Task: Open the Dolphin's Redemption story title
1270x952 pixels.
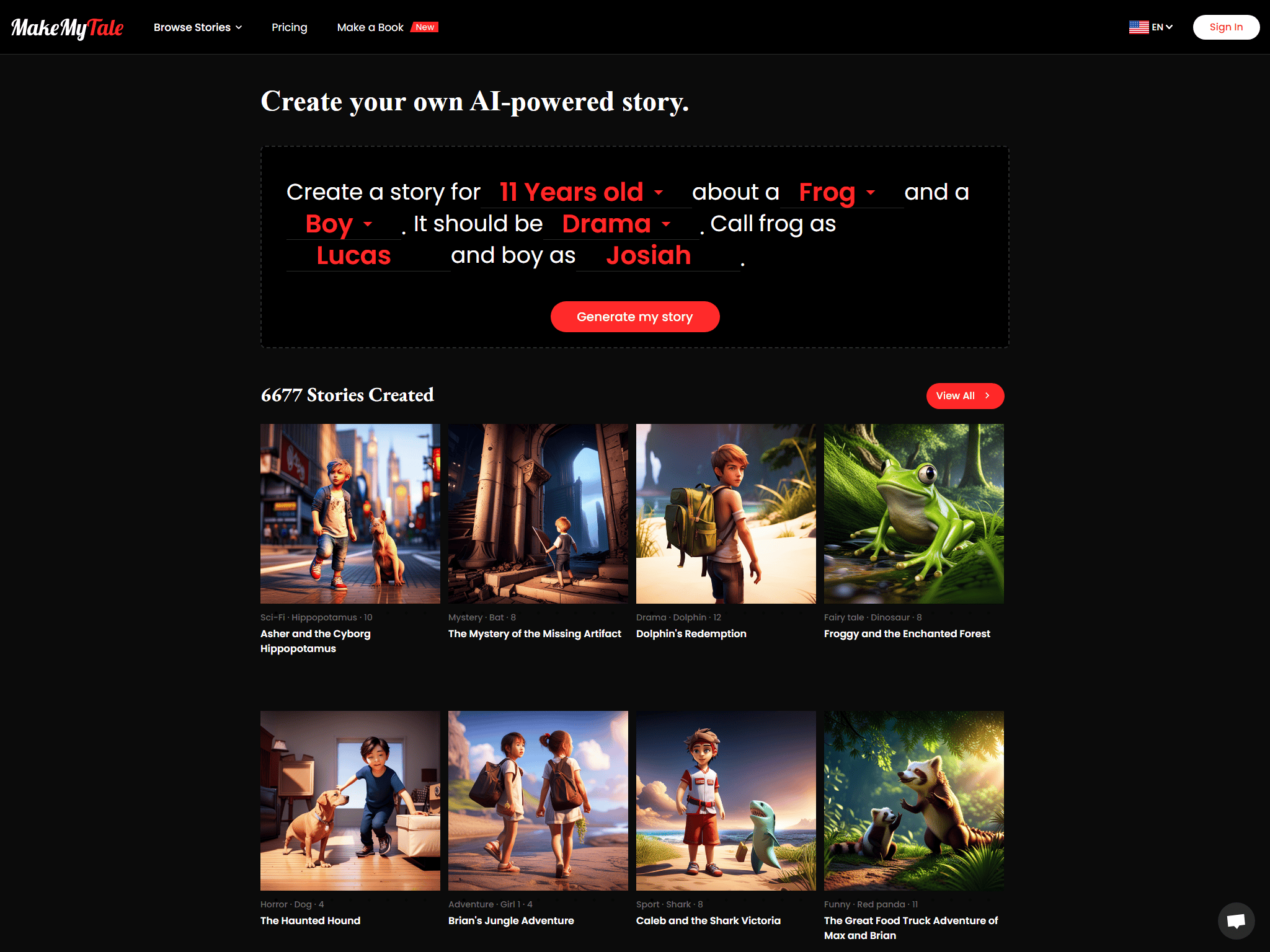Action: point(691,633)
